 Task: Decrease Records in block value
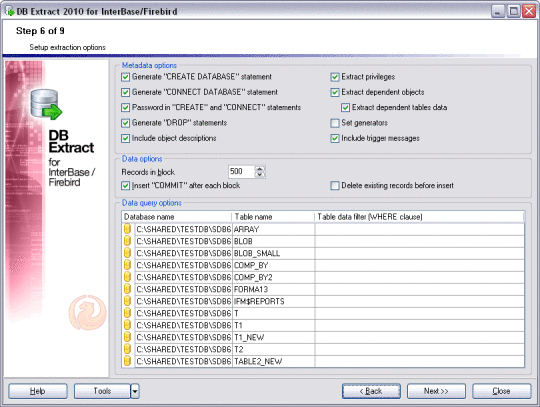pos(260,175)
